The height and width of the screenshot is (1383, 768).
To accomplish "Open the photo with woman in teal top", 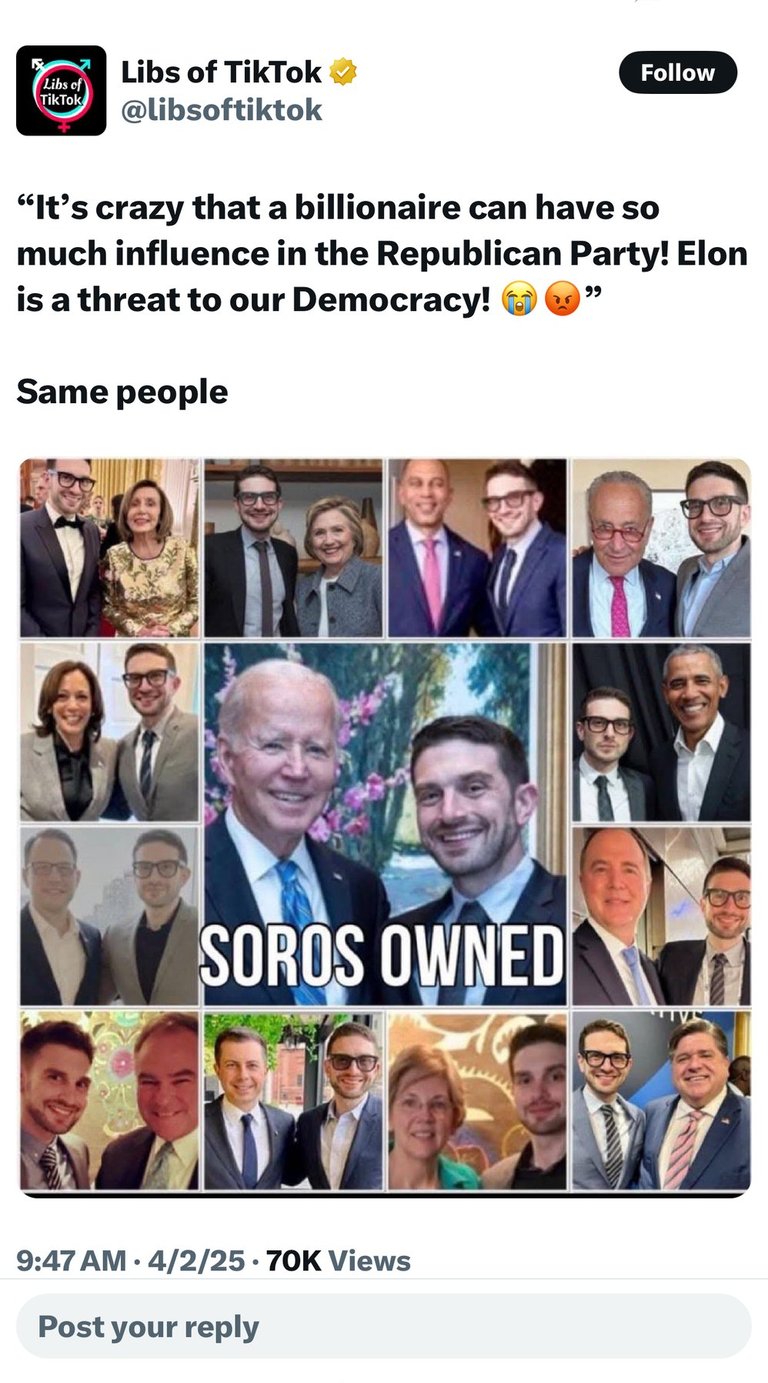I will 477,1100.
